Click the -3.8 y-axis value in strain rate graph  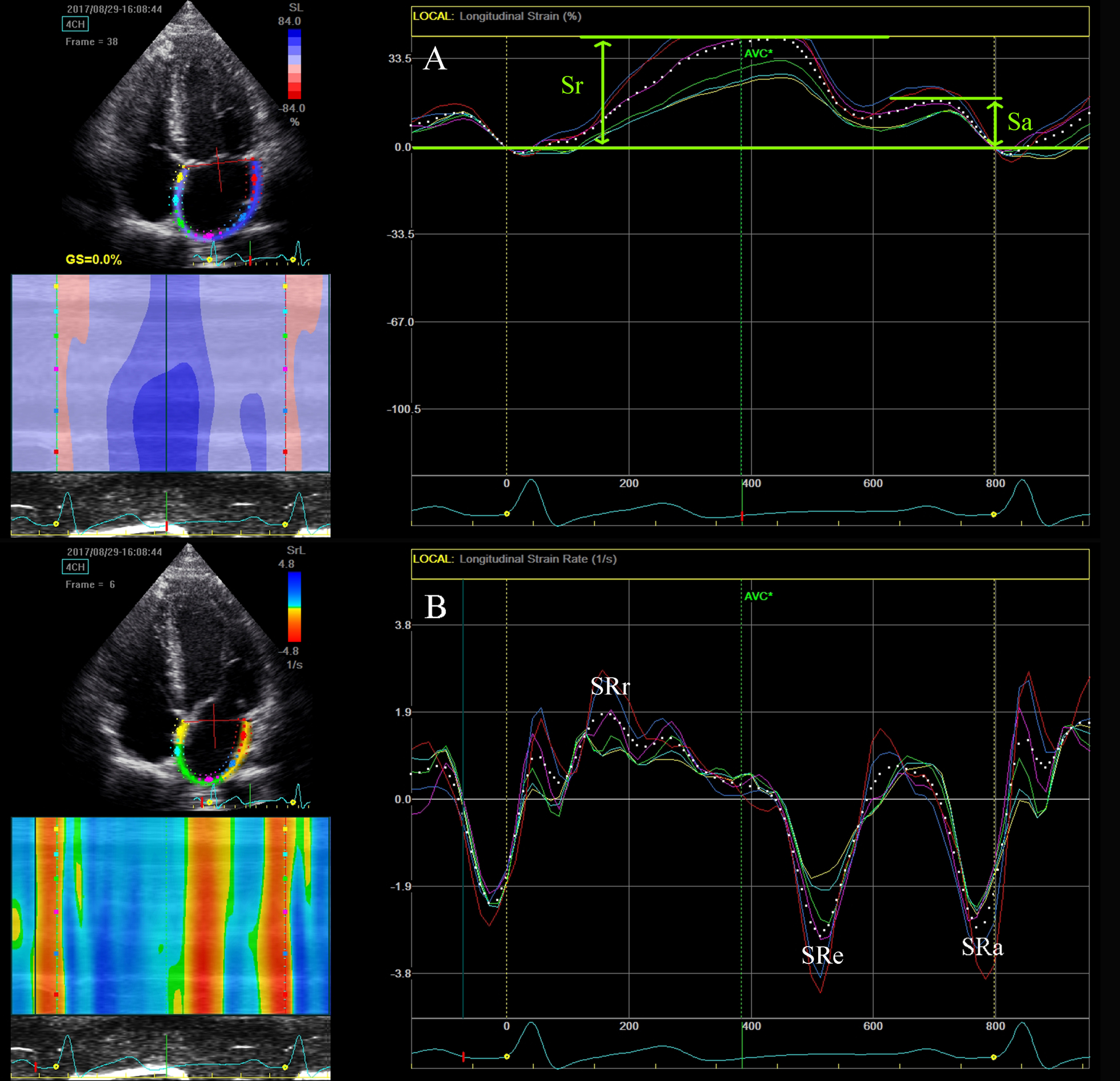pyautogui.click(x=401, y=974)
